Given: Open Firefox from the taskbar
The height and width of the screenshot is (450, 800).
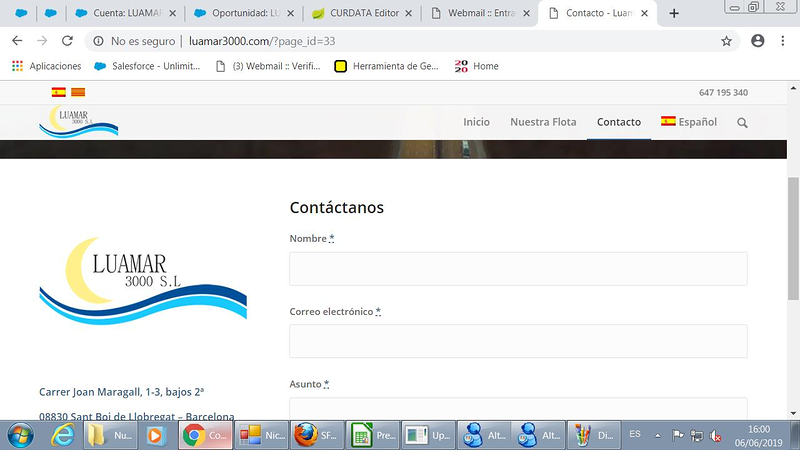Looking at the screenshot, I should pyautogui.click(x=304, y=436).
